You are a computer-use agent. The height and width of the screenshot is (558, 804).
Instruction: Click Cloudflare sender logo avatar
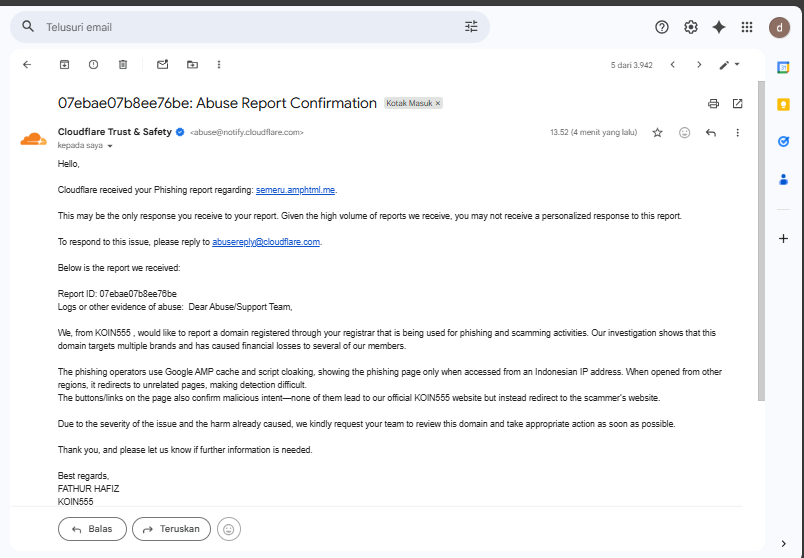pos(33,139)
